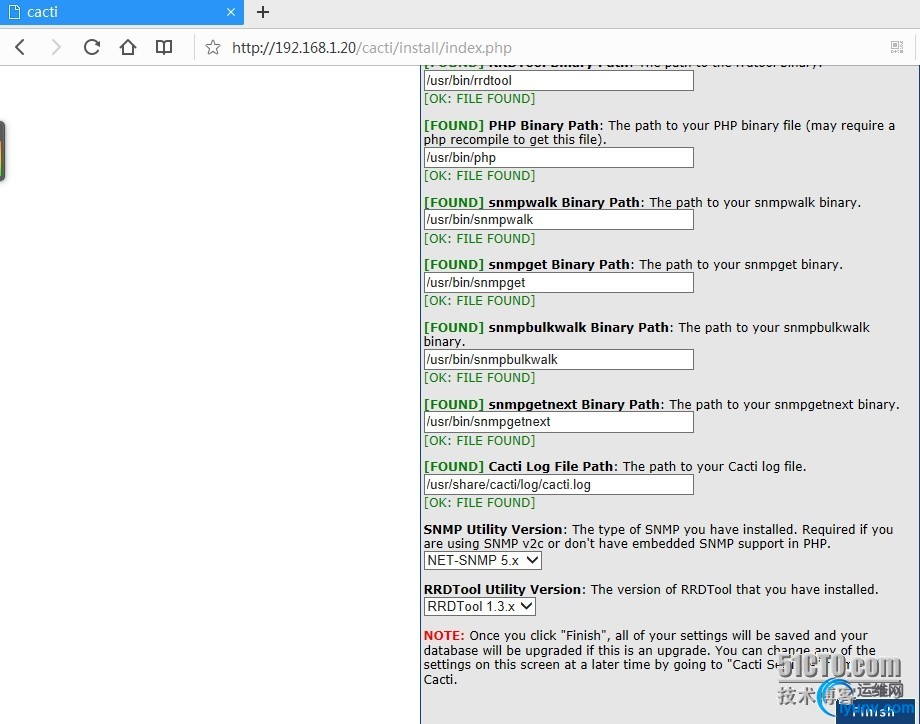Image resolution: width=920 pixels, height=724 pixels.
Task: Click OK: FILE FOUND under /usr/bin/php
Action: pyautogui.click(x=479, y=175)
